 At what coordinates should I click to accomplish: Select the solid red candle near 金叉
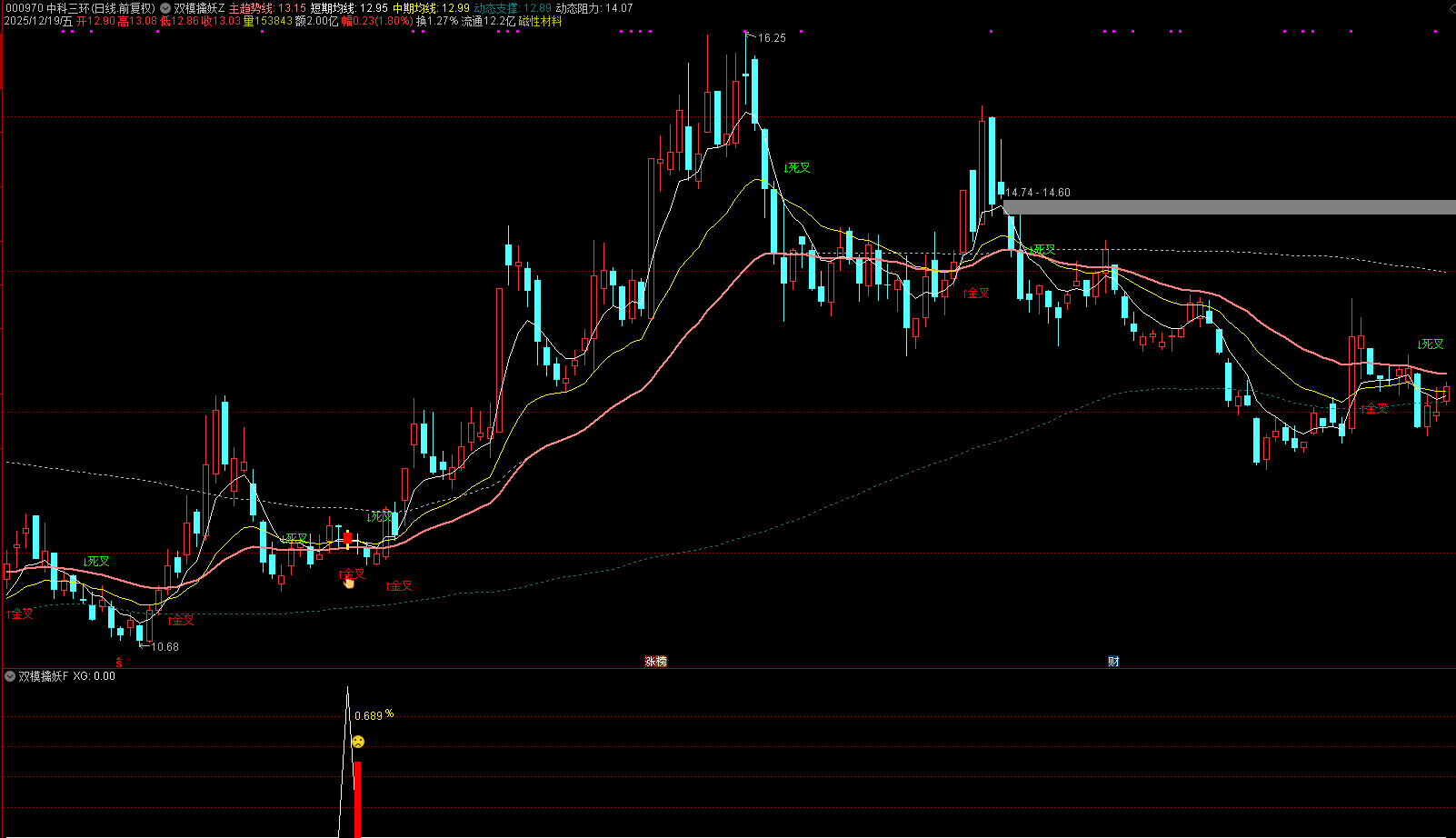point(347,538)
